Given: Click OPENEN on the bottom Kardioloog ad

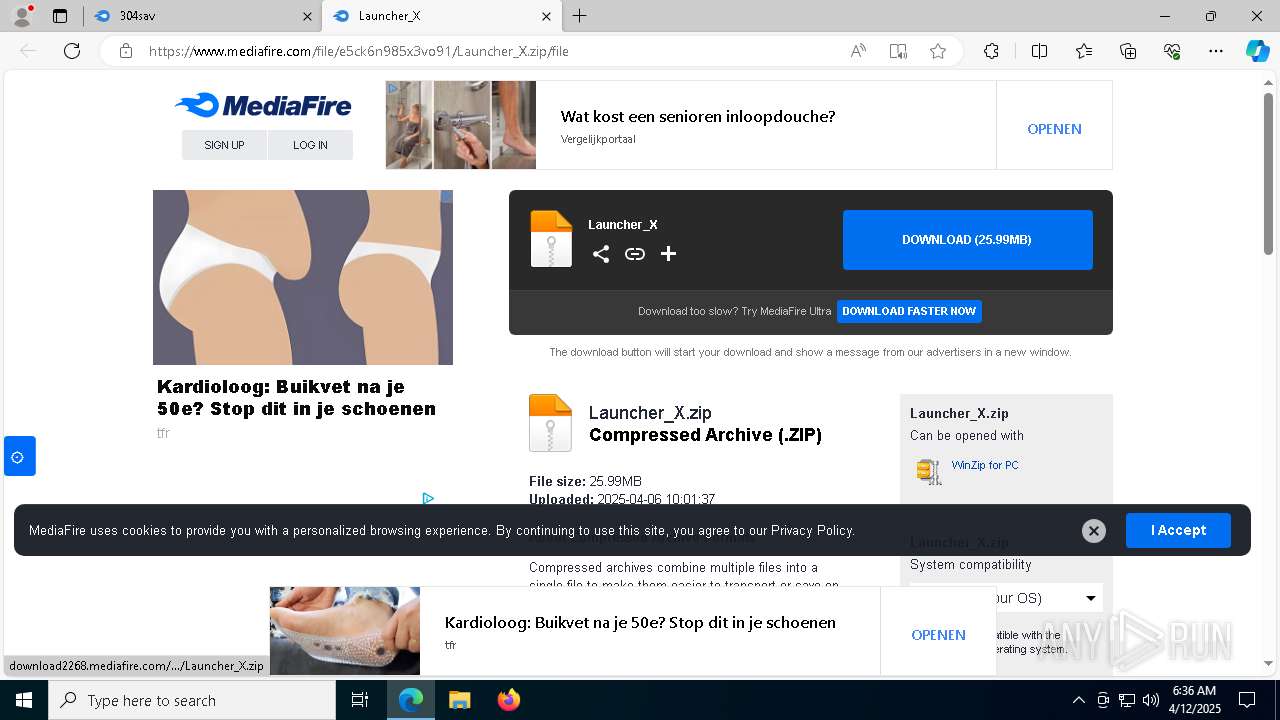Looking at the screenshot, I should tap(938, 635).
